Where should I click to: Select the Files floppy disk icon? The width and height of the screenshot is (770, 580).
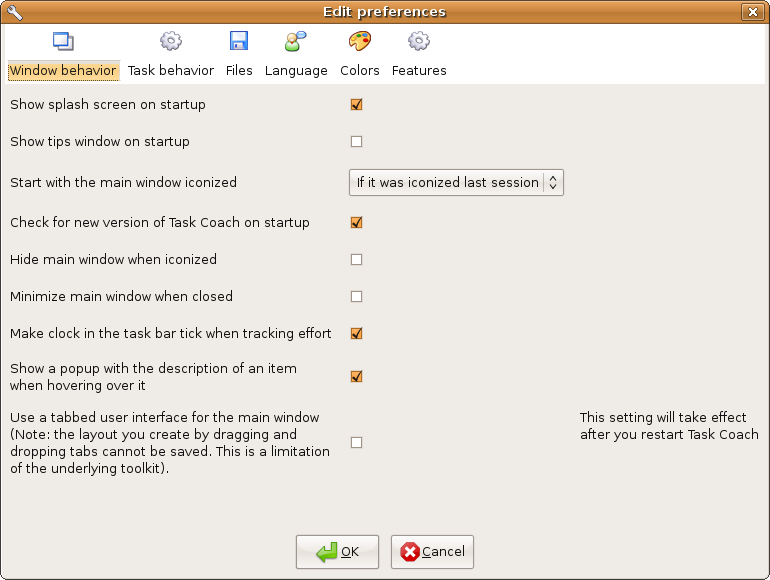239,41
